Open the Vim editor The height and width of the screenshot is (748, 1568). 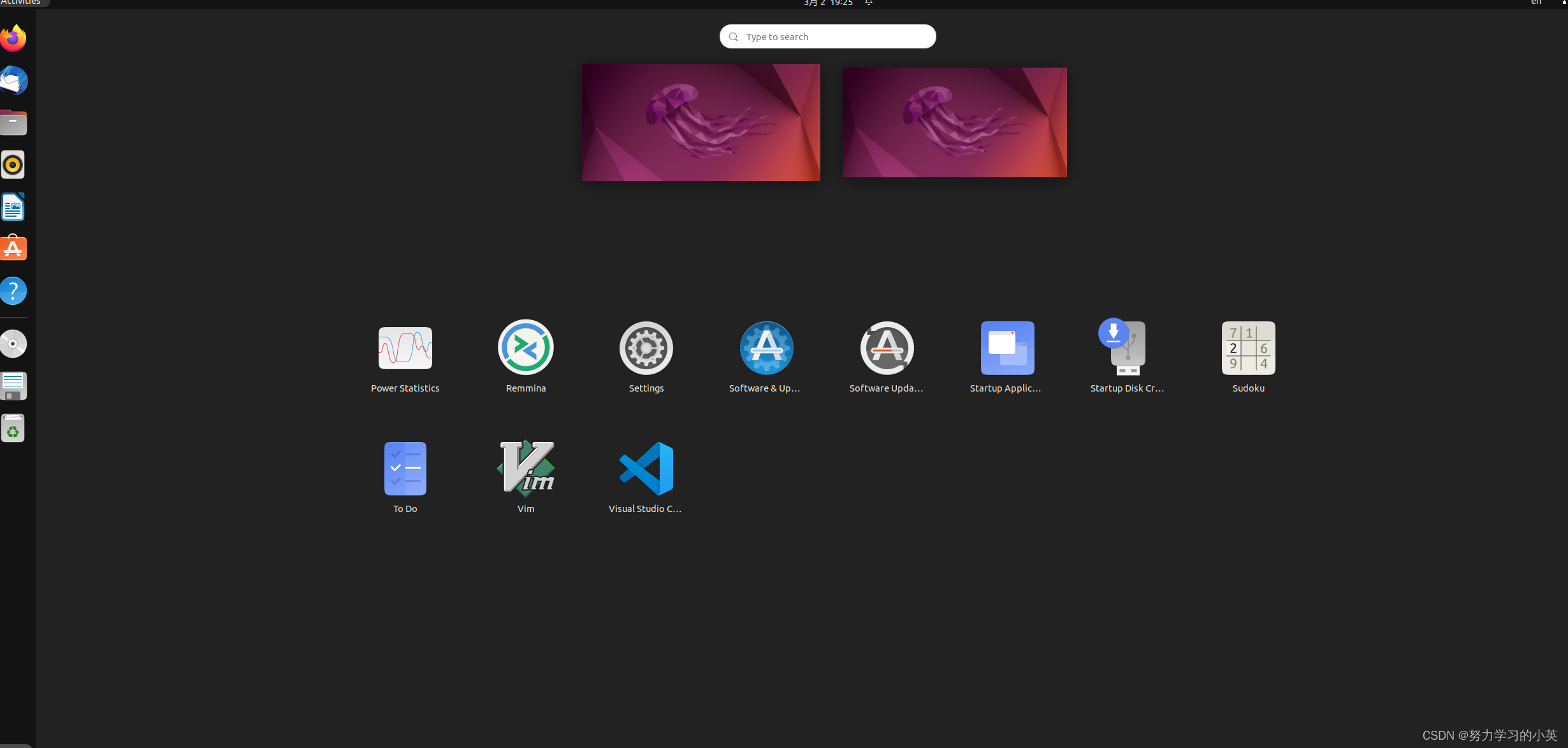point(525,469)
